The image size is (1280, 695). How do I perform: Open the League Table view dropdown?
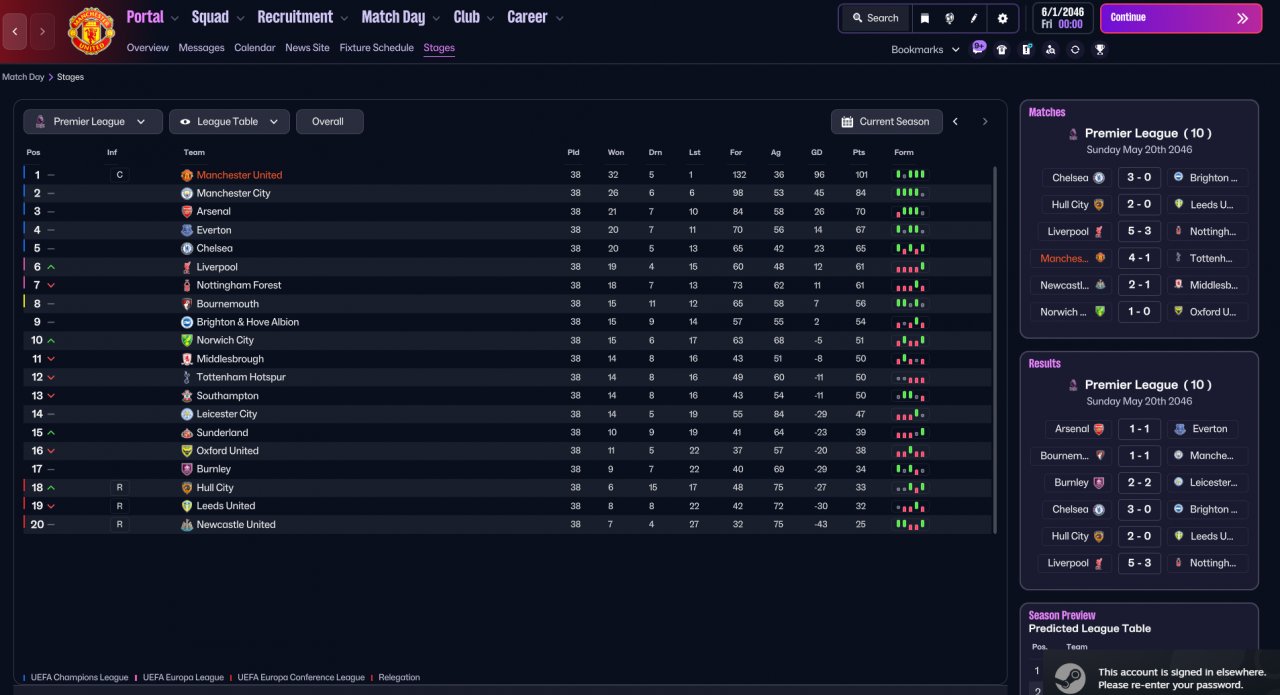229,122
